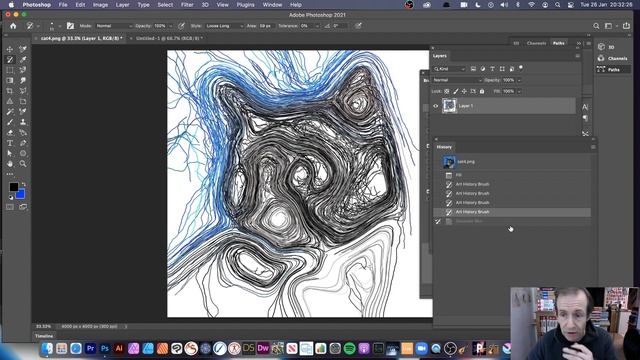The width and height of the screenshot is (640, 360).
Task: Open the Paragraph panel icon
Action: (x=585, y=118)
